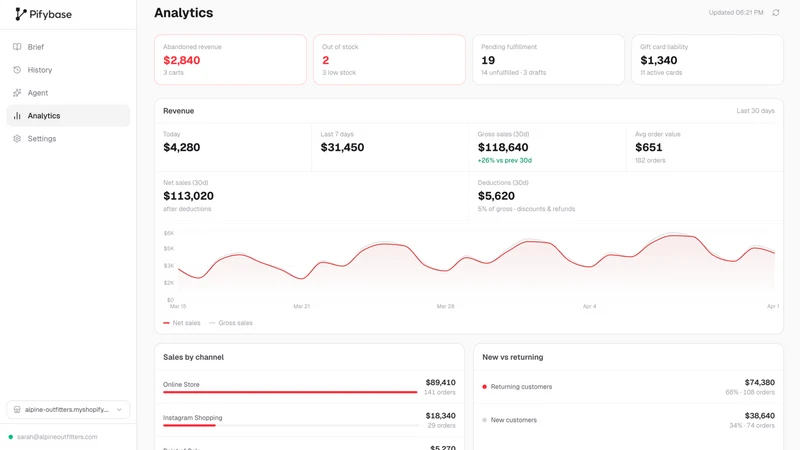Click the Analytics bar chart icon

coord(17,116)
